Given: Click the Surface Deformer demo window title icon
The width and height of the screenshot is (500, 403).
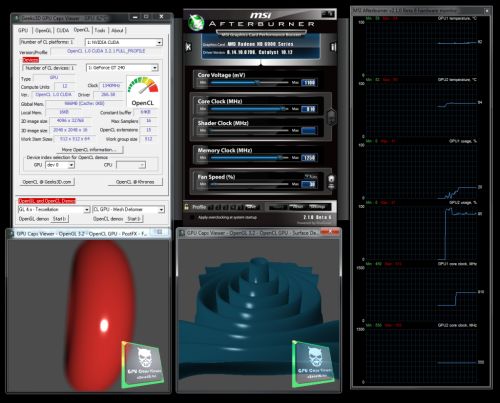Looking at the screenshot, I should pyautogui.click(x=182, y=233).
